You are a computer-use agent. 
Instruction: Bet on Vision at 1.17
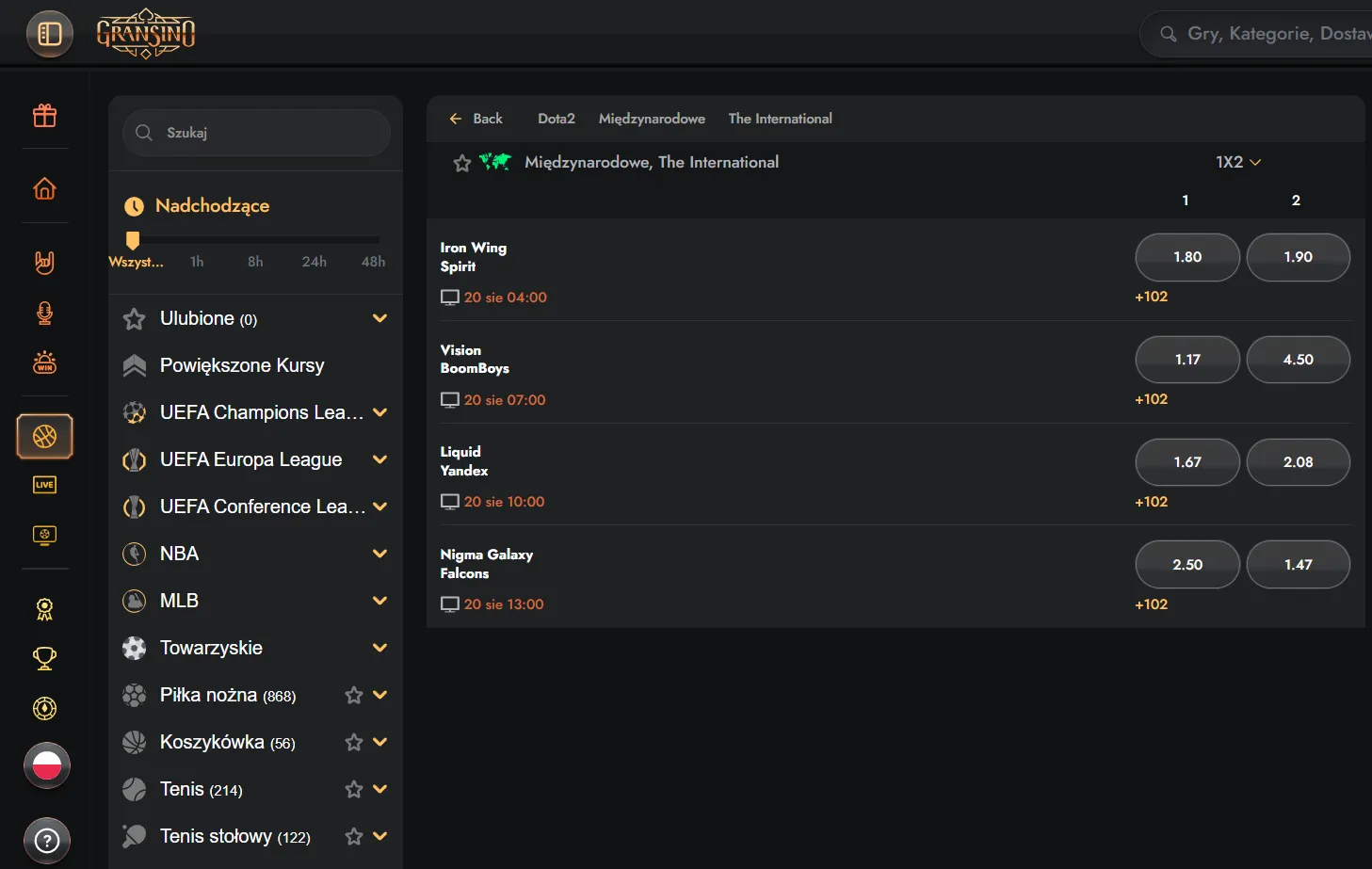pos(1187,360)
